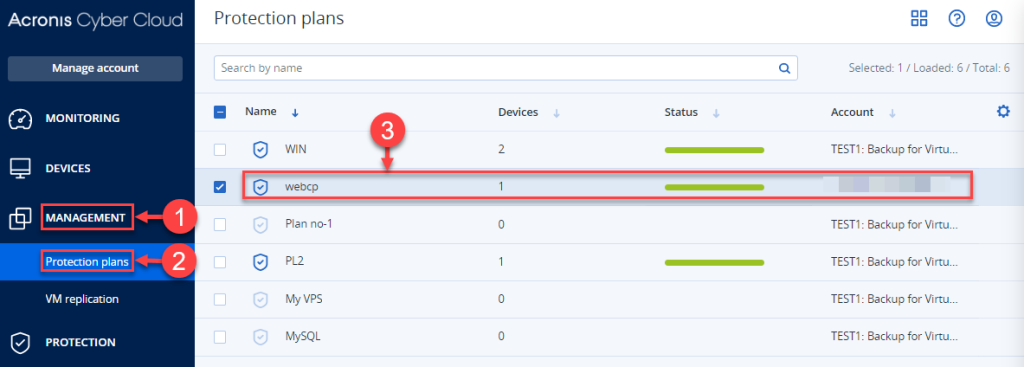
Task: Click the search magnifier icon
Action: pyautogui.click(x=784, y=68)
